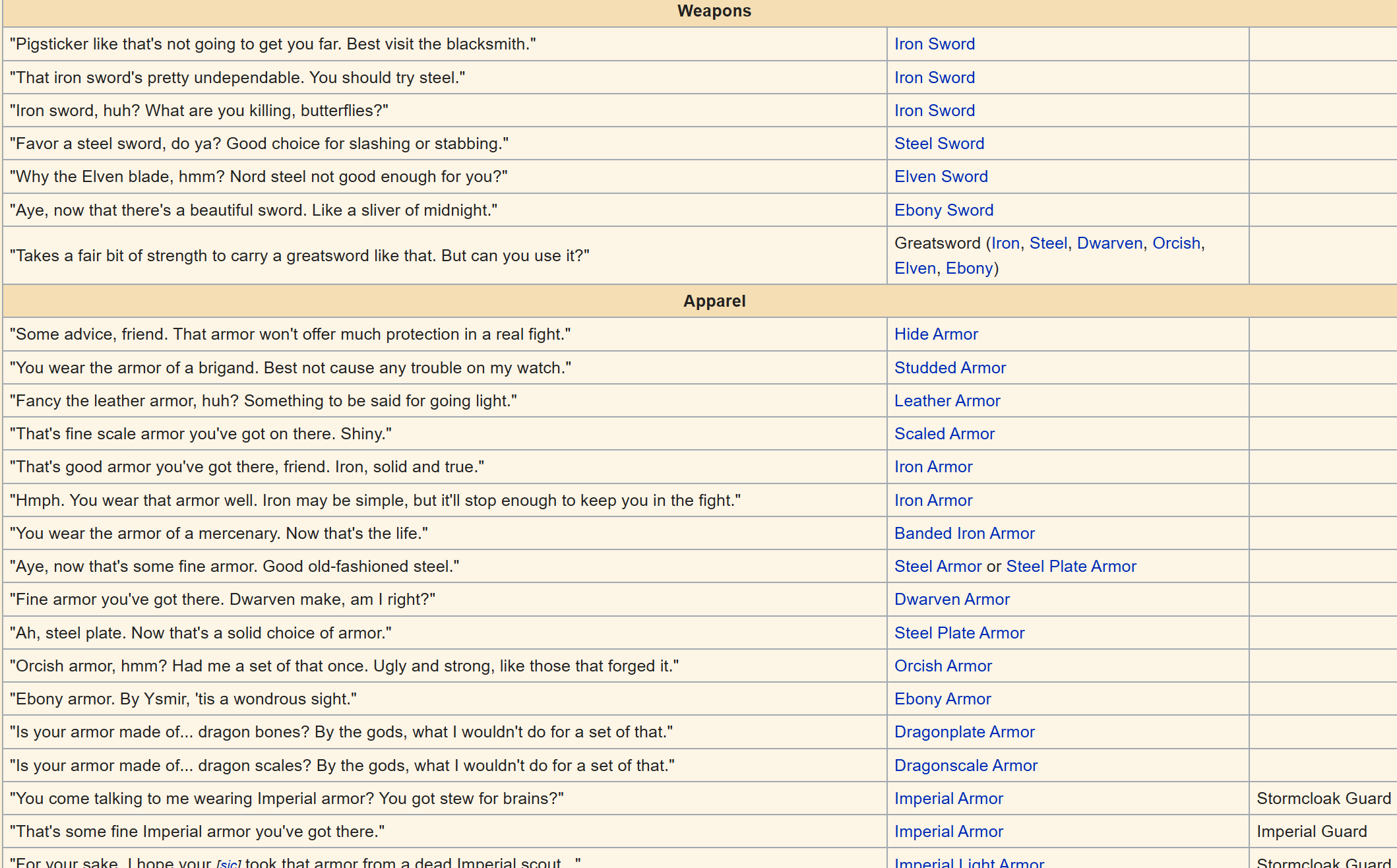1397x868 pixels.
Task: Click the Elven link in the Greatsword list
Action: (x=915, y=268)
